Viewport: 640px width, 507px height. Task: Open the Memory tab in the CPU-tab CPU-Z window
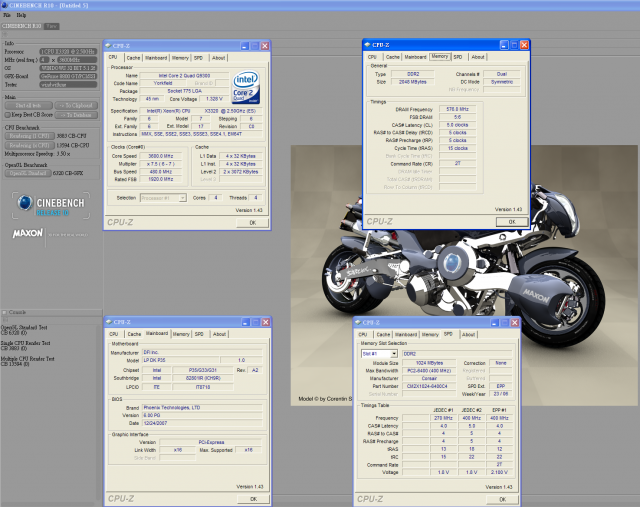click(180, 58)
